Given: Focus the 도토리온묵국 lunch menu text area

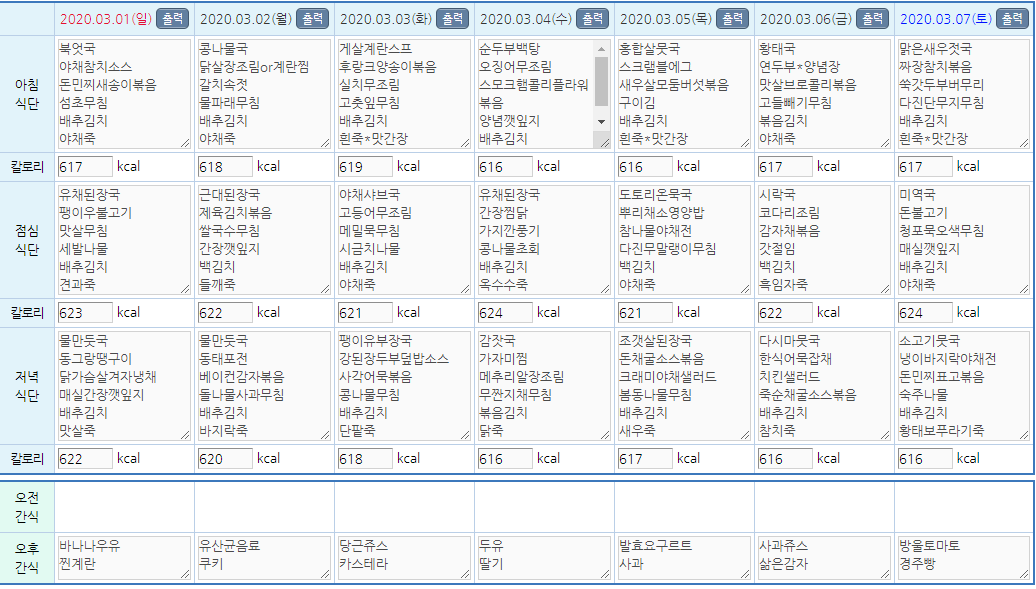Looking at the screenshot, I should pos(683,239).
